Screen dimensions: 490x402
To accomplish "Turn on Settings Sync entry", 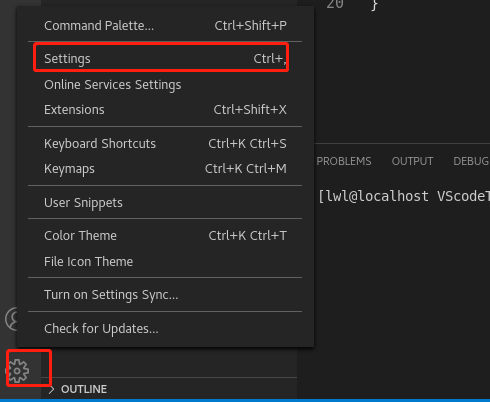I will click(165, 295).
